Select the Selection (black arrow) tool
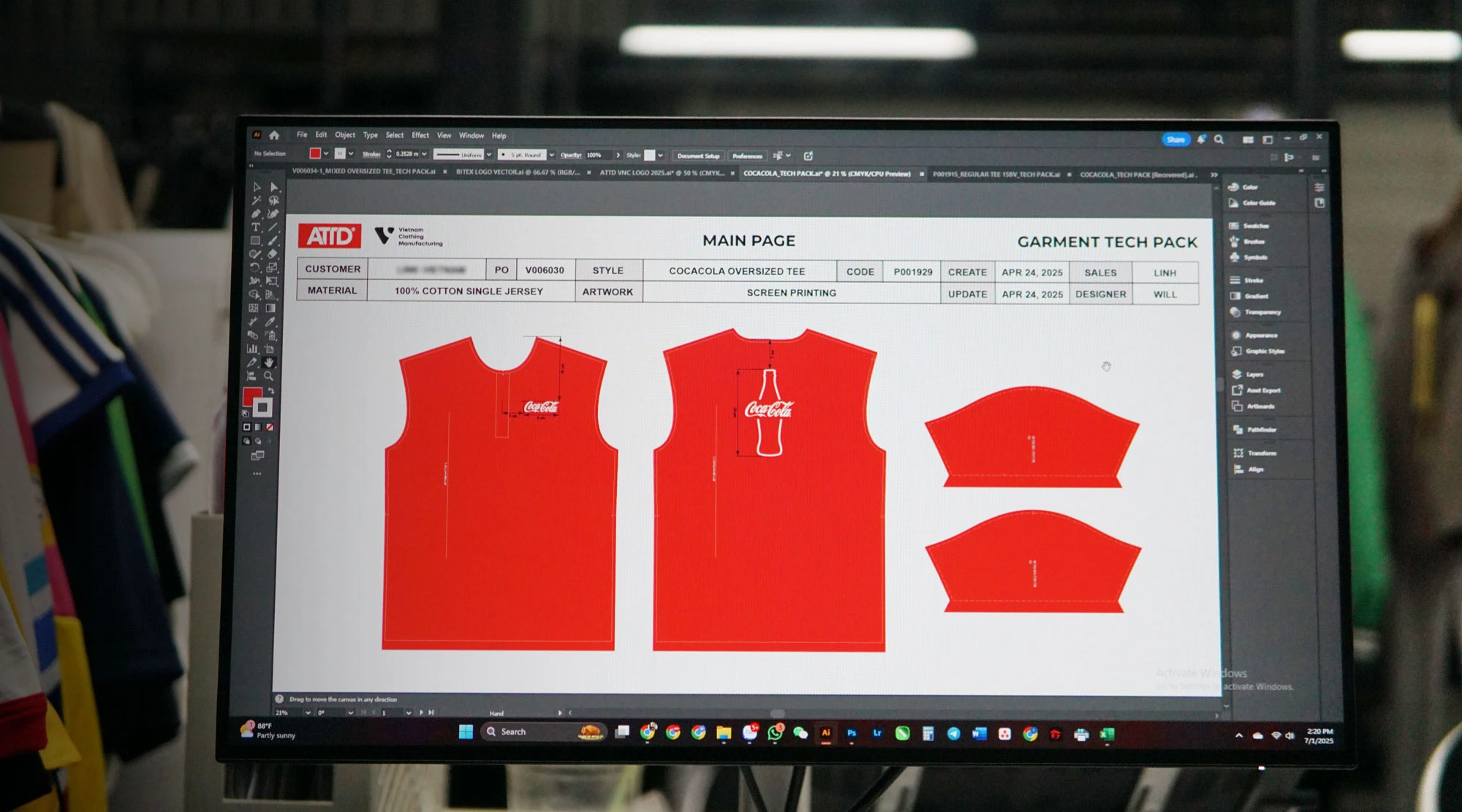Screen dimensions: 1462x812 click(257, 187)
